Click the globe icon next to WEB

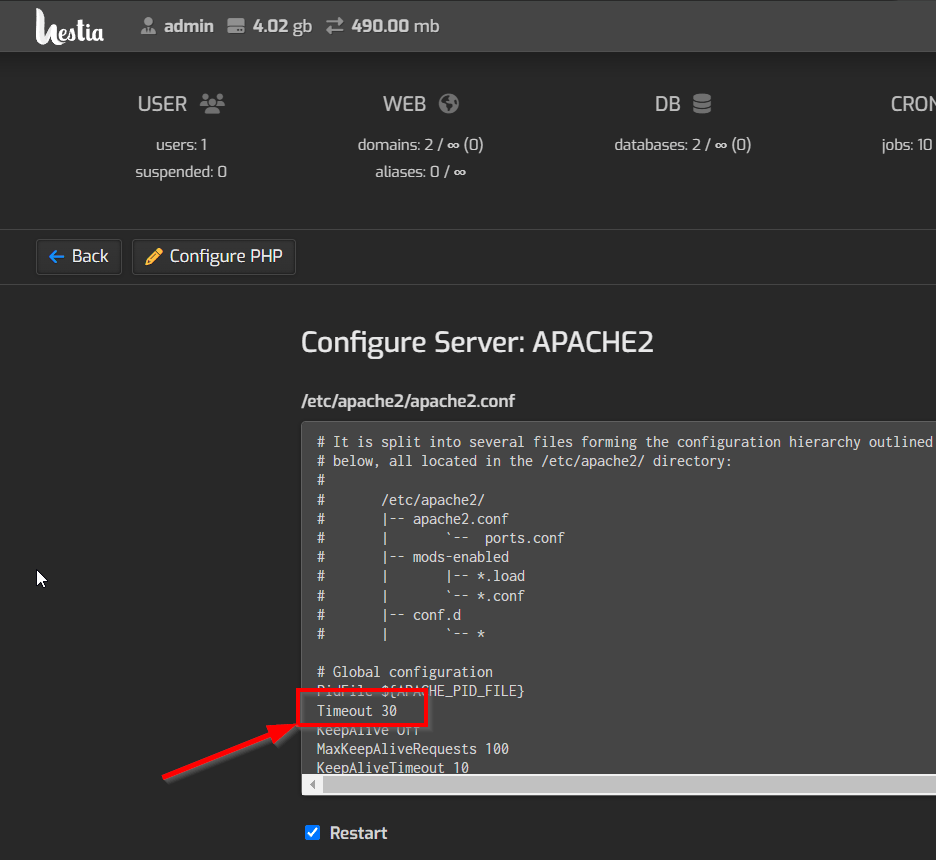click(447, 102)
